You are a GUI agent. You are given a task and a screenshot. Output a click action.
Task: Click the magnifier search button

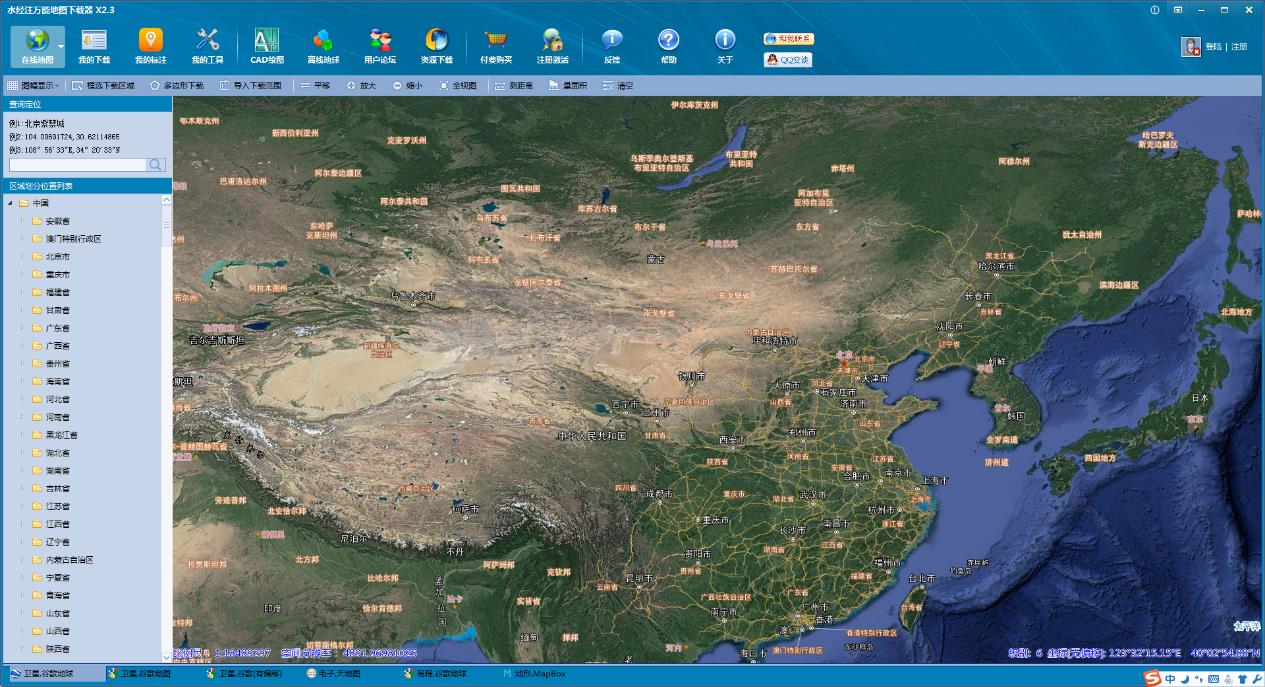(156, 165)
